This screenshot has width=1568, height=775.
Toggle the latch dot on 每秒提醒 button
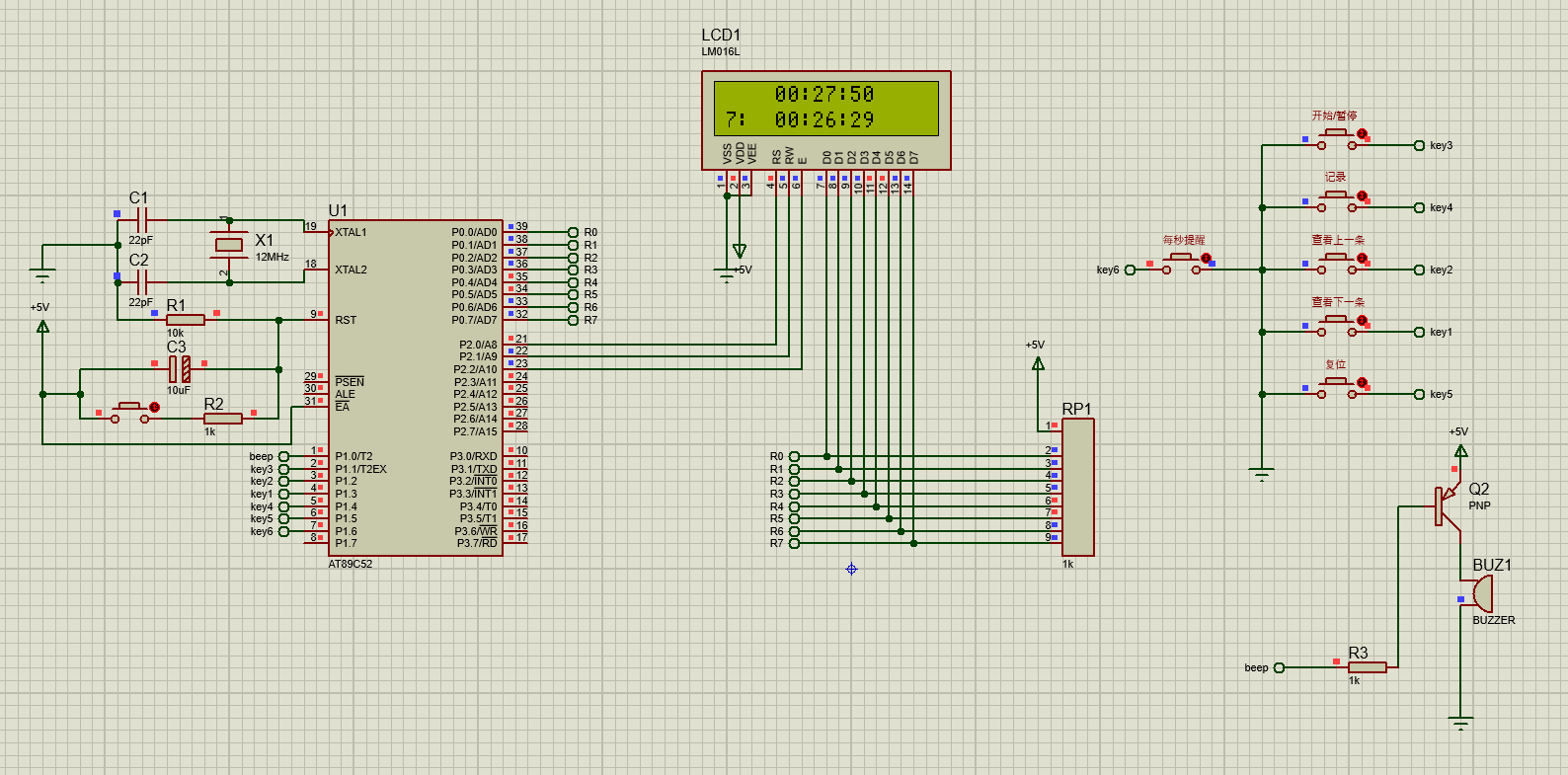pyautogui.click(x=1206, y=258)
